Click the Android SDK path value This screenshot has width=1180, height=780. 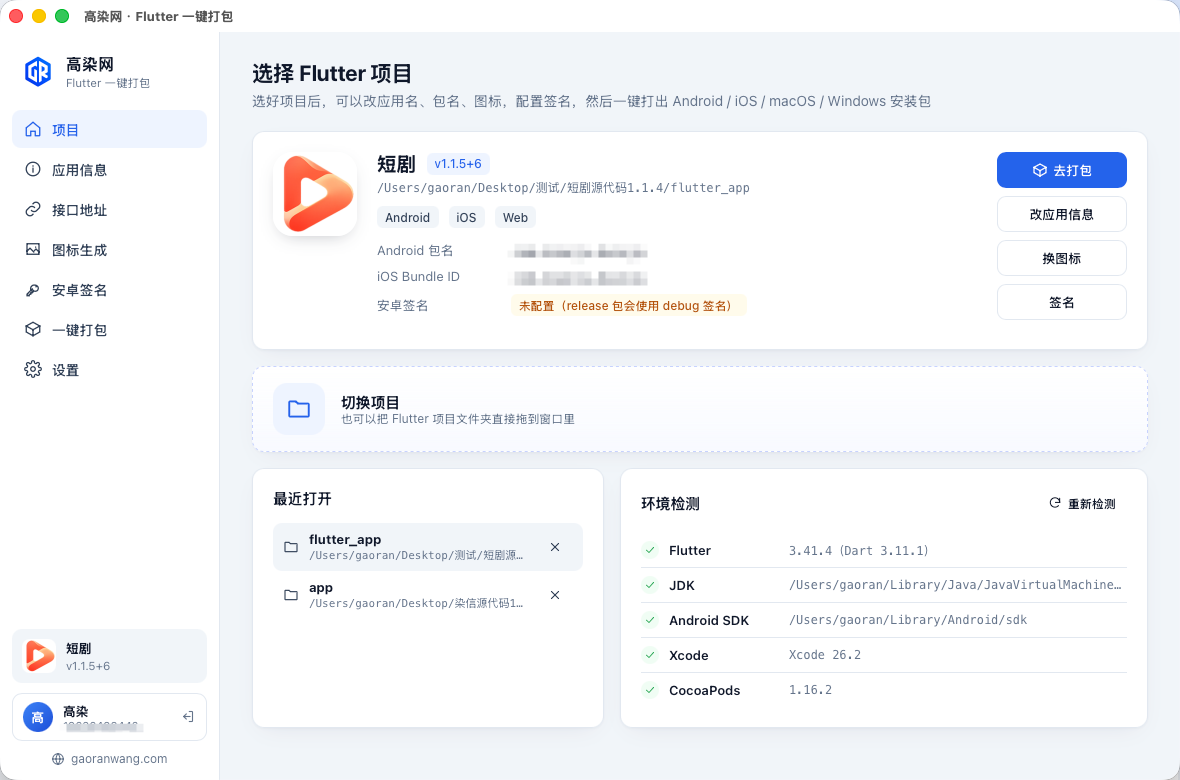[x=908, y=620]
